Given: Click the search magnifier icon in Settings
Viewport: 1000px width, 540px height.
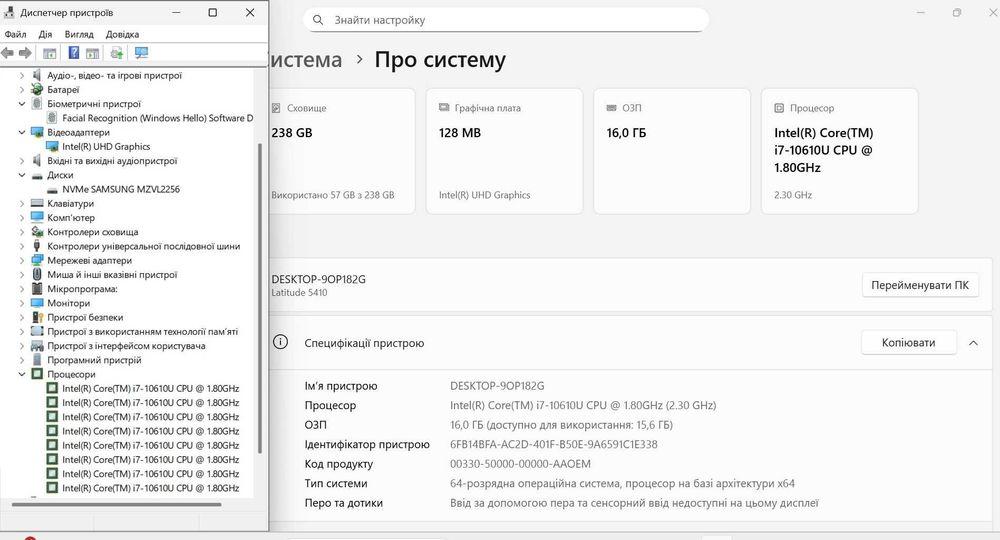Looking at the screenshot, I should click(x=318, y=20).
